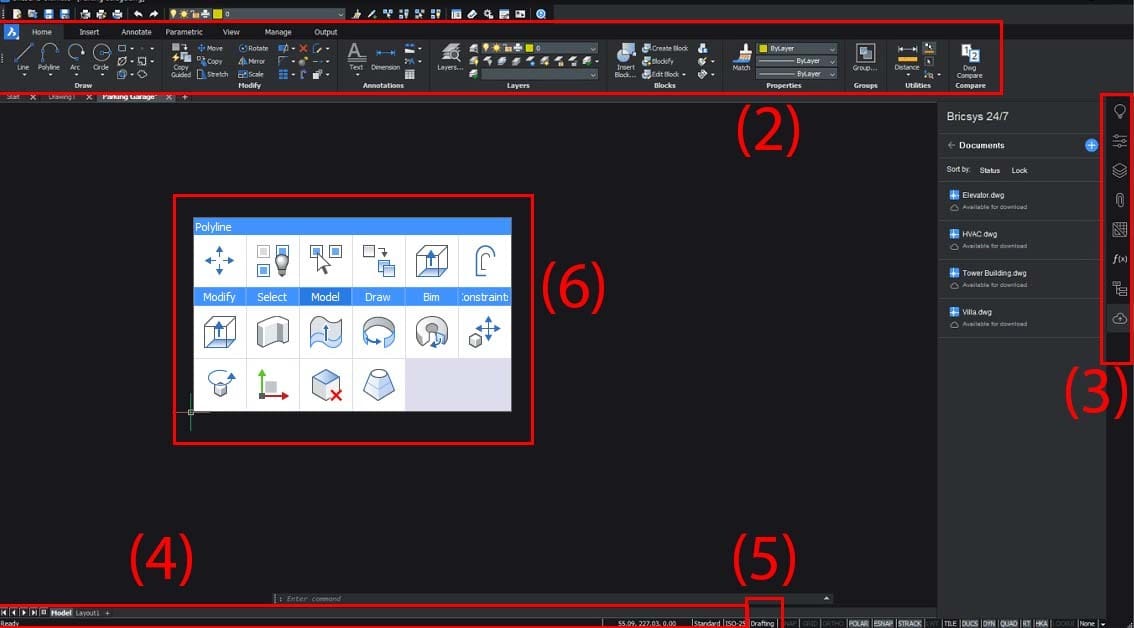Select the Stretch tool

coord(216,73)
